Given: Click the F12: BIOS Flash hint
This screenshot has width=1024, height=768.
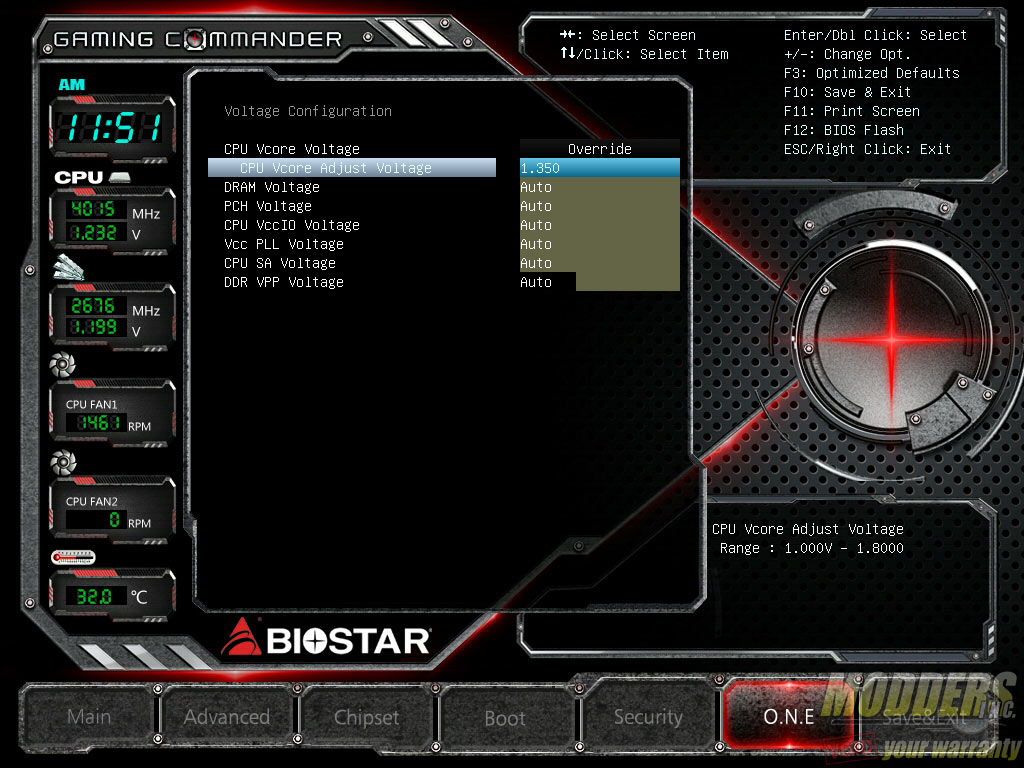Looking at the screenshot, I should coord(844,130).
